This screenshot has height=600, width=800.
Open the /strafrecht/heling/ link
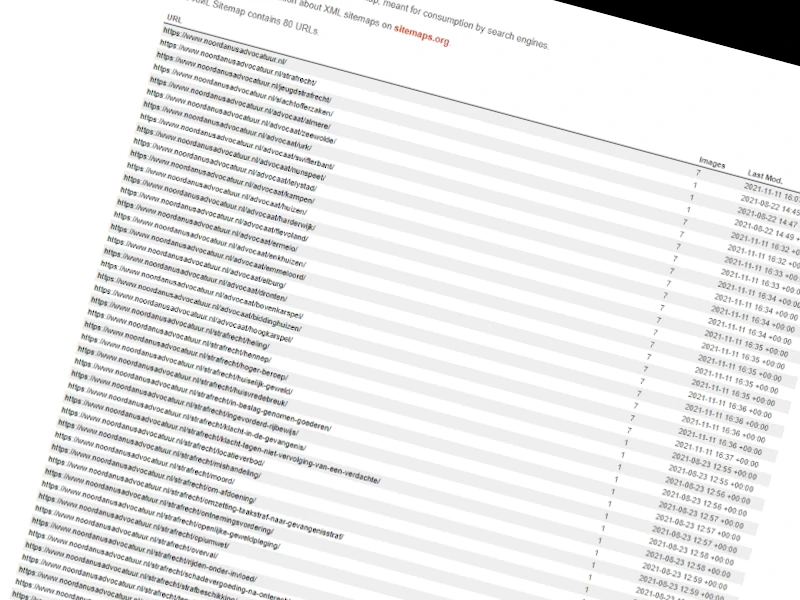point(179,321)
